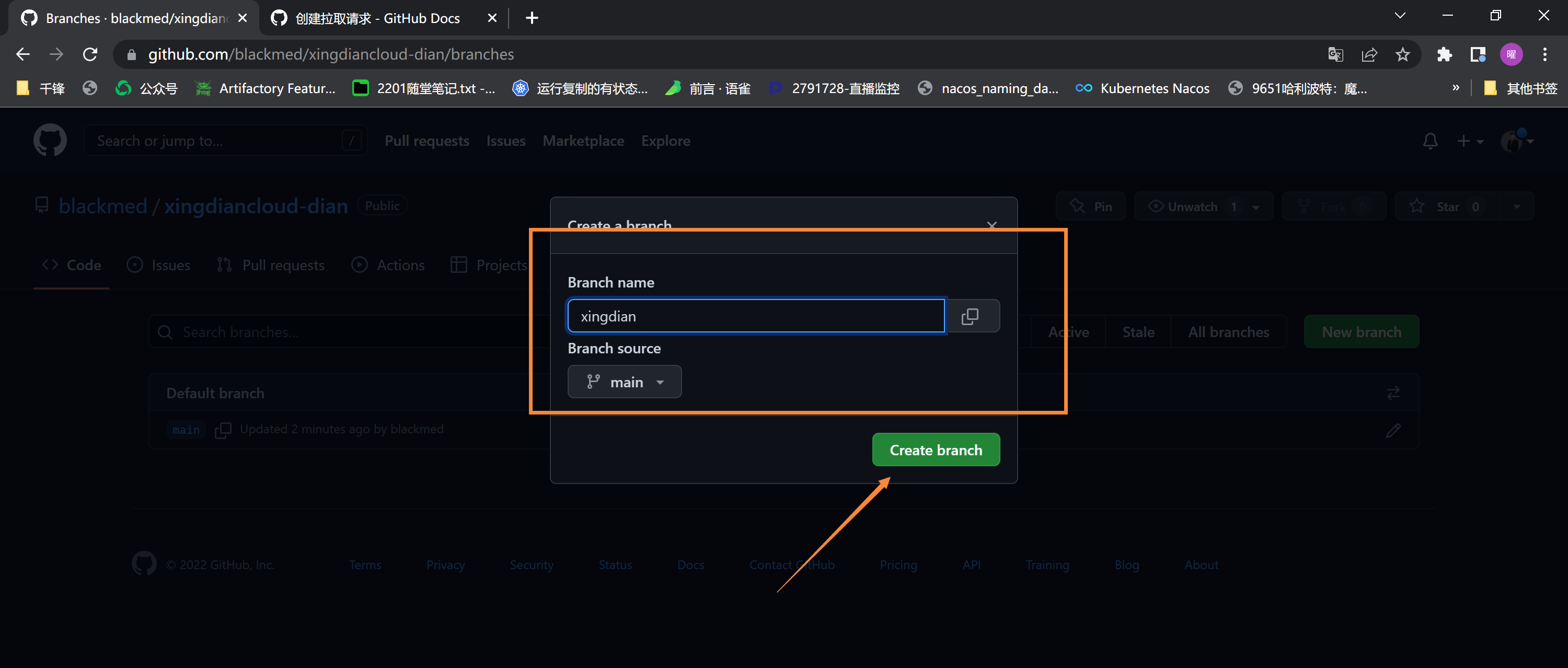
Task: Open the Explore menu item
Action: pos(665,140)
